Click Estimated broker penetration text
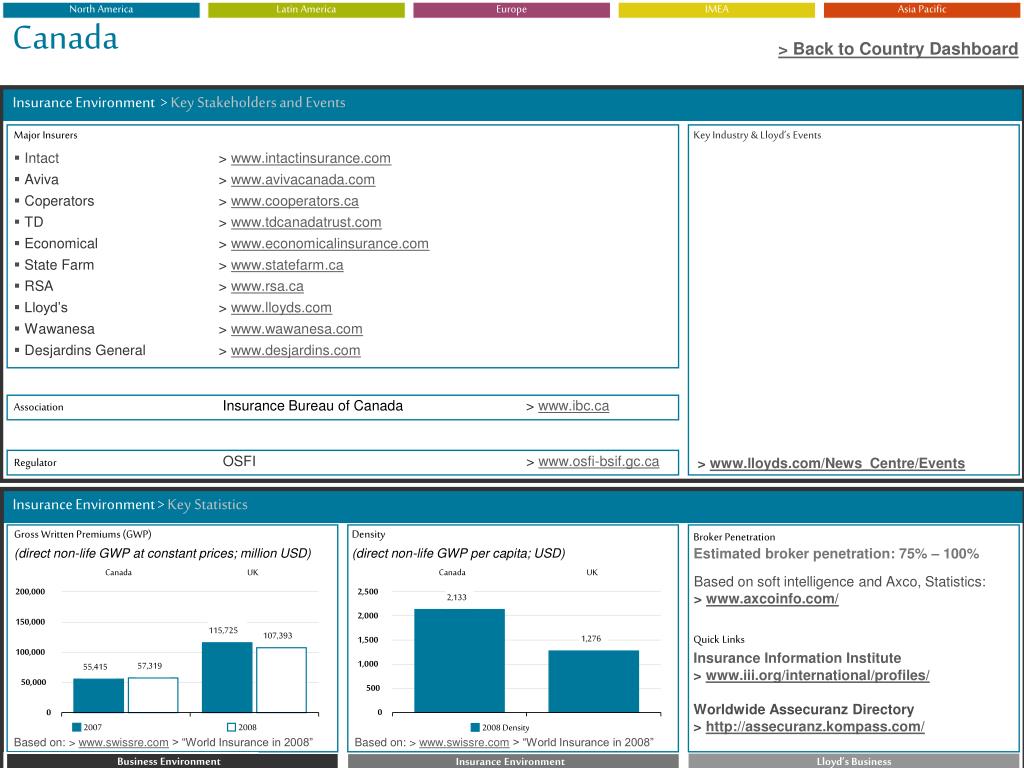The height and width of the screenshot is (768, 1024). (x=836, y=554)
